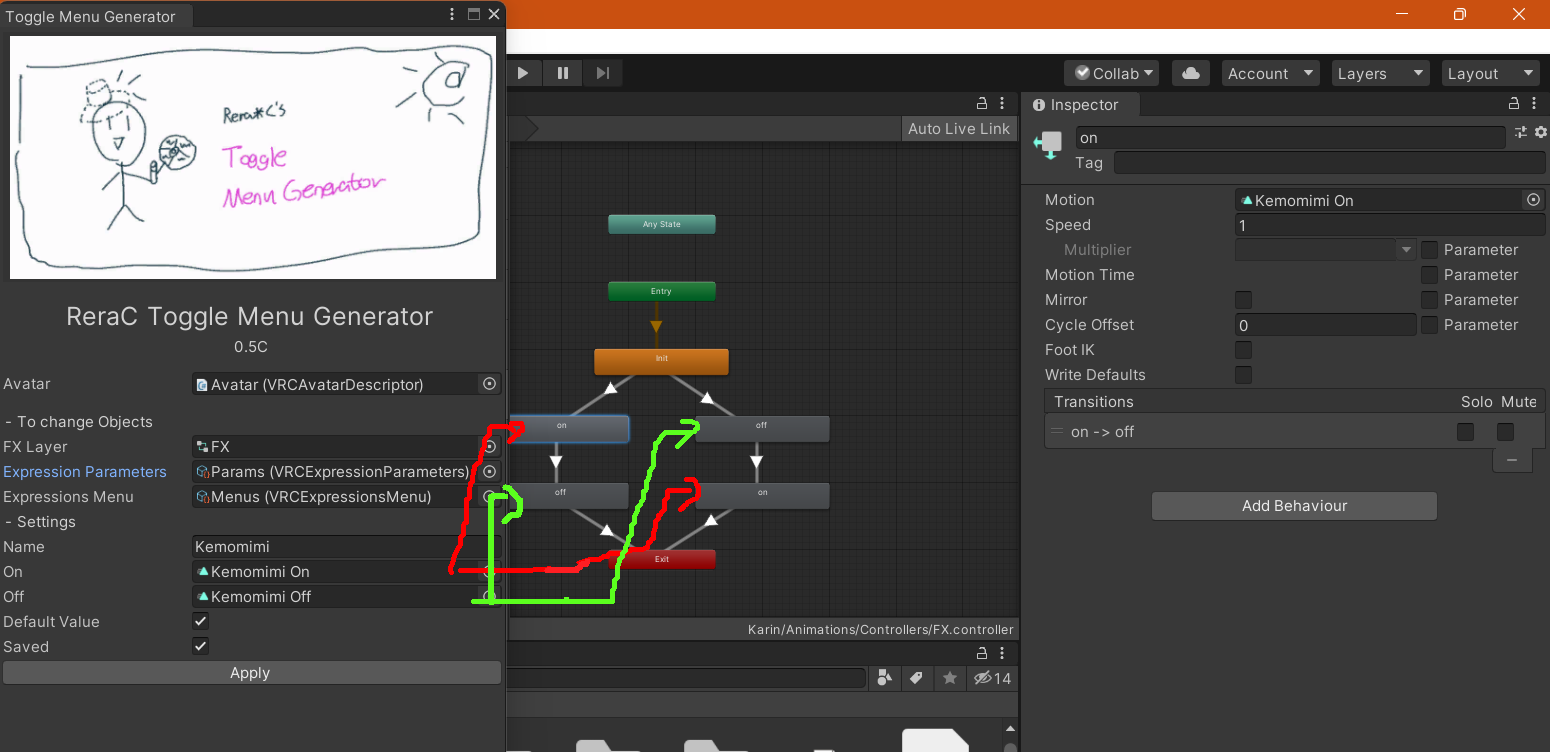Open the Animator panel kebab menu
This screenshot has height=752, width=1550.
(1003, 103)
